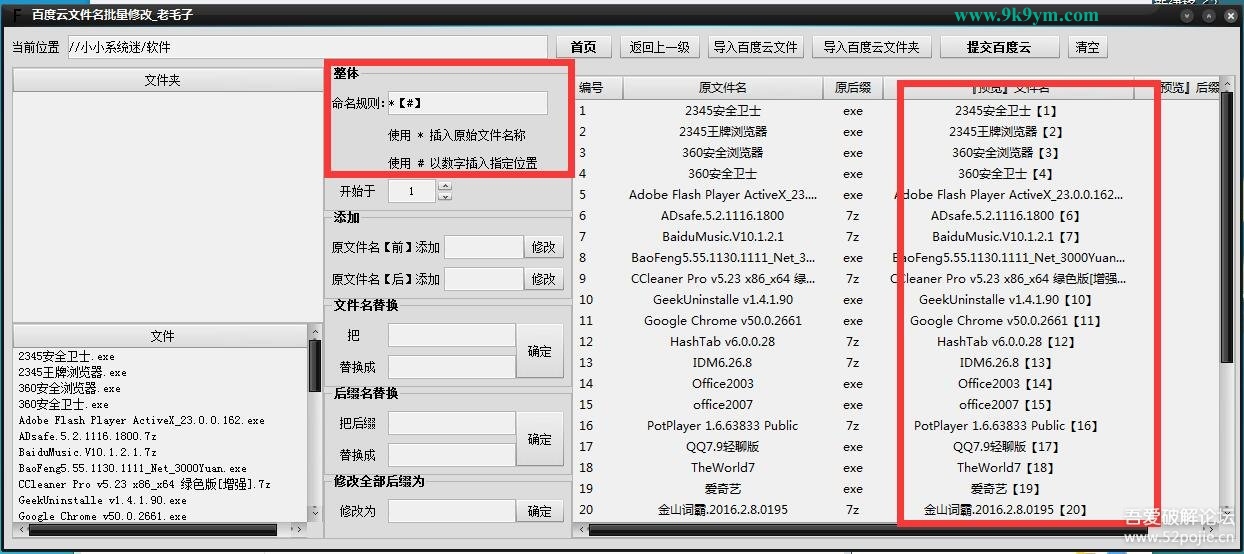This screenshot has height=554, width=1244.
Task: Click the 编号 column header
Action: point(597,88)
